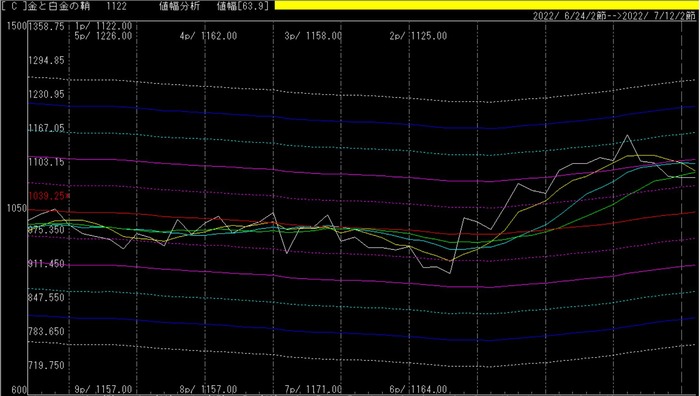Click the title text 金と白金の鞘
This screenshot has height=396, width=700.
[x=58, y=6]
